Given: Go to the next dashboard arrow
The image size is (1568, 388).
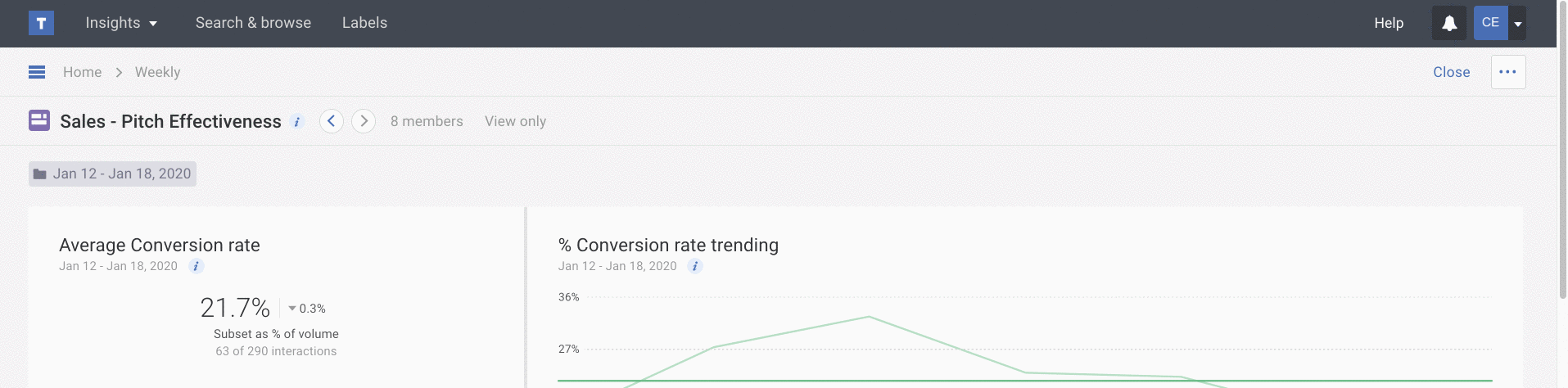Looking at the screenshot, I should click(364, 121).
